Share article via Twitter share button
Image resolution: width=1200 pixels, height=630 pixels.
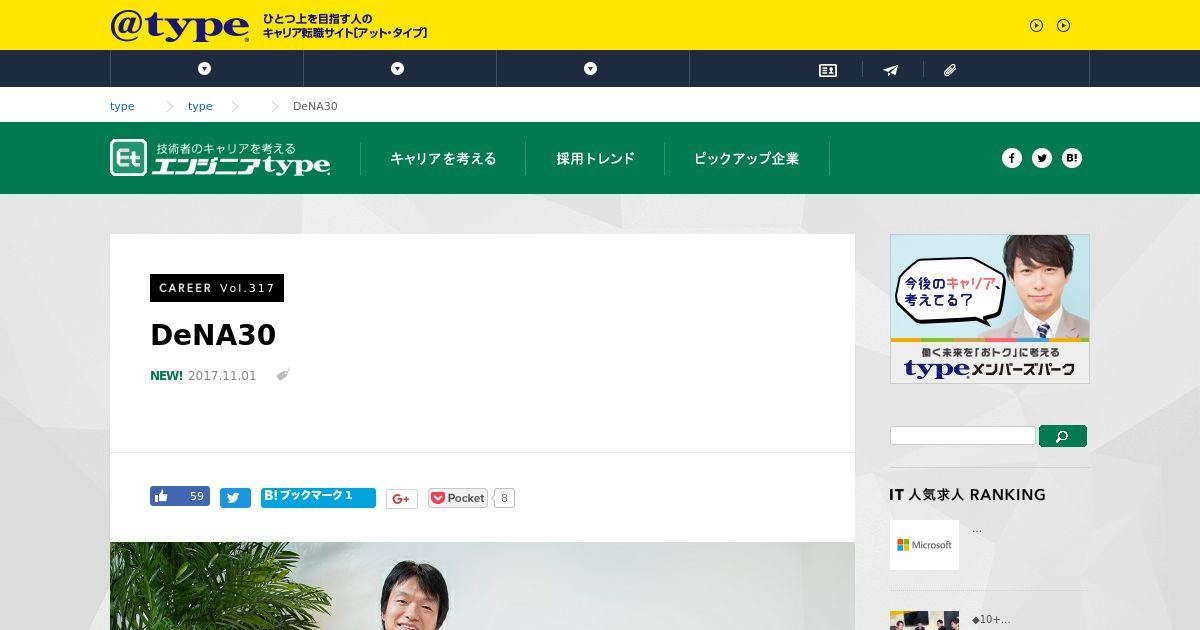pos(235,498)
